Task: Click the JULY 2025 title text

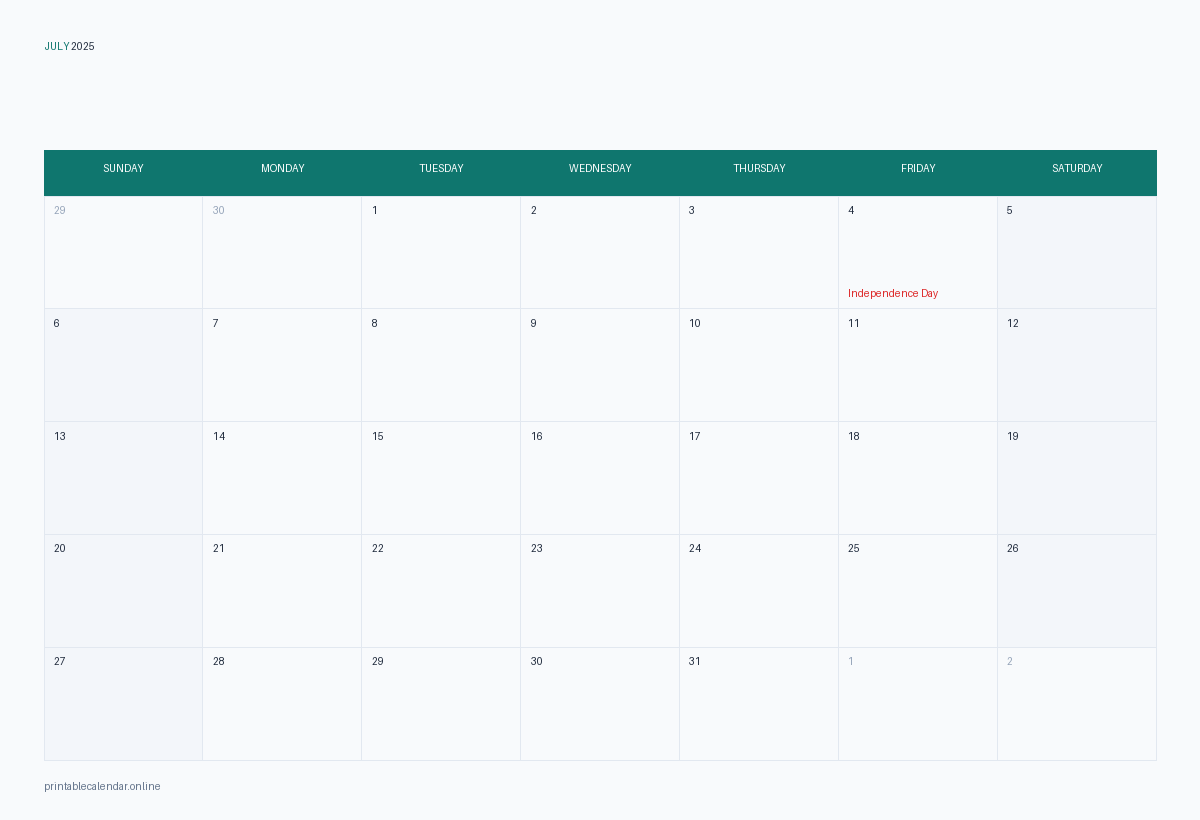Action: (x=69, y=46)
